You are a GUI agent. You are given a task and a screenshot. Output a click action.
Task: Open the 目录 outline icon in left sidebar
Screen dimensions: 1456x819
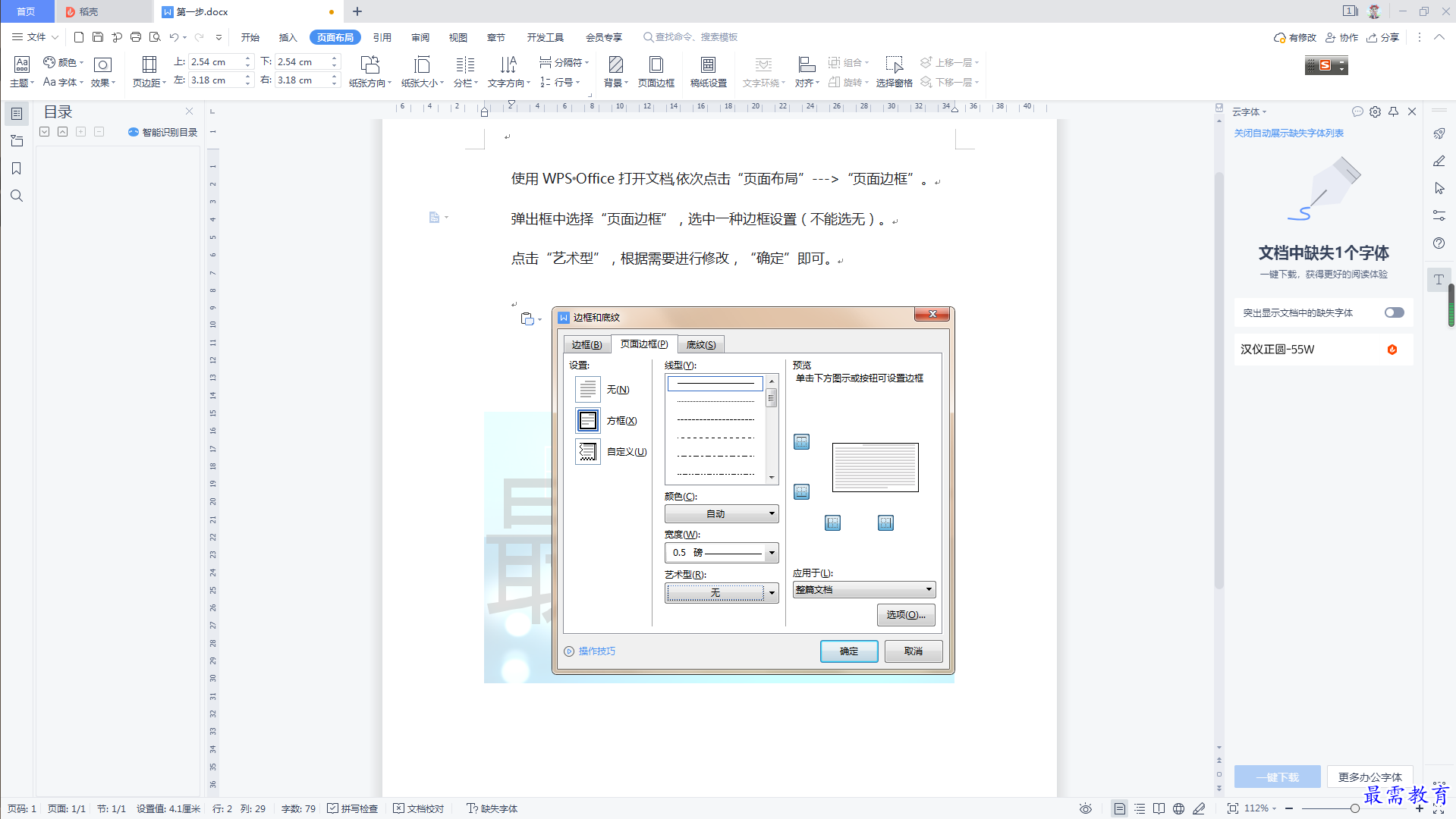pos(17,114)
